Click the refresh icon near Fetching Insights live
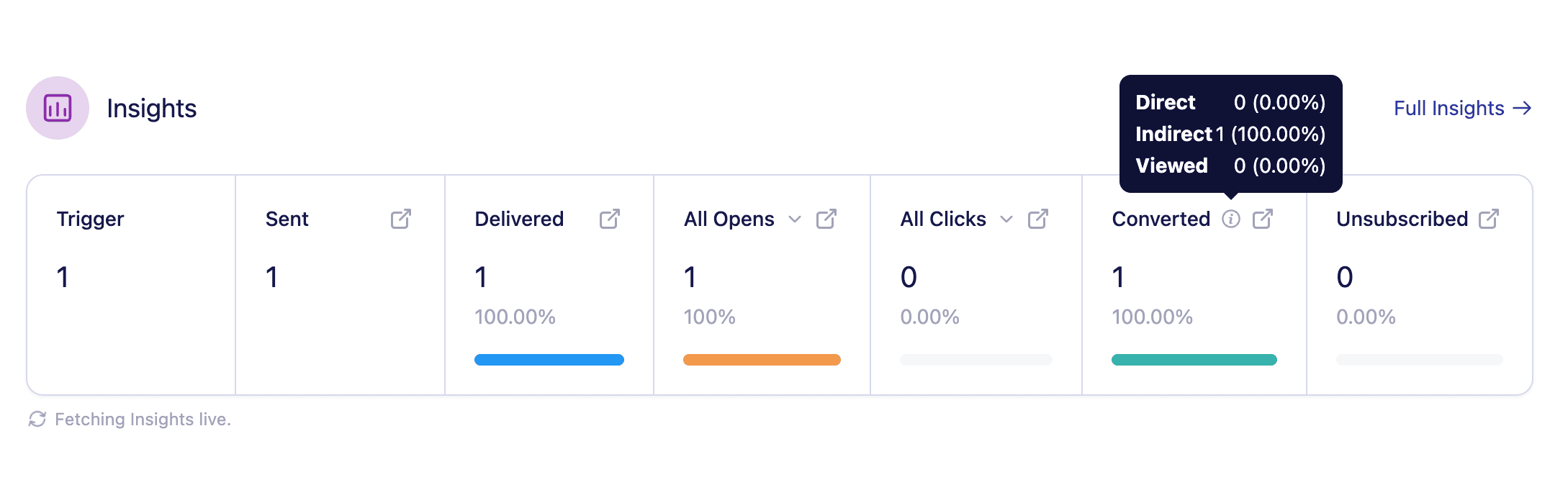This screenshot has width=1568, height=485. (x=38, y=418)
